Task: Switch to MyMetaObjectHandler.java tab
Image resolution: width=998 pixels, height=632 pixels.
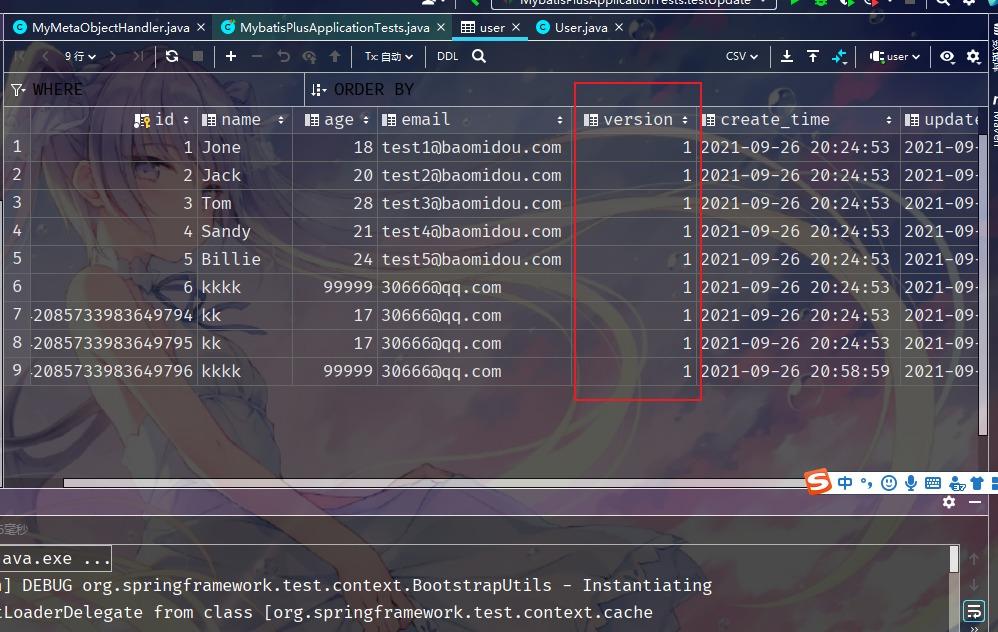Action: point(110,27)
